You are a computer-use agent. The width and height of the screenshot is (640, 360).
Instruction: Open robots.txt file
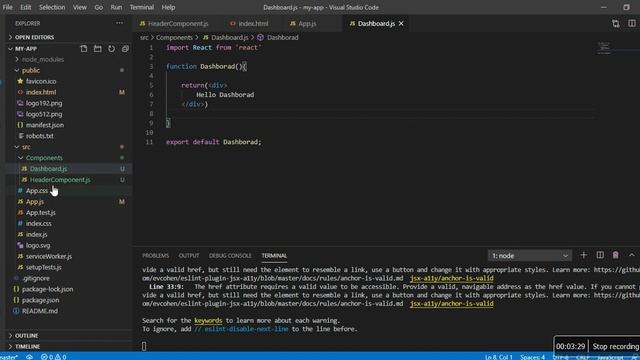(40, 136)
